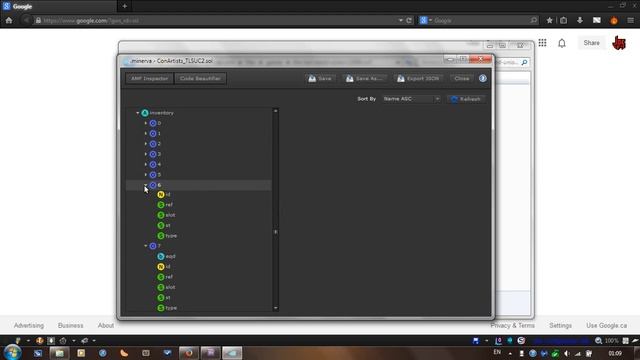640x360 pixels.
Task: Collapse tree node 7
Action: coord(146,246)
